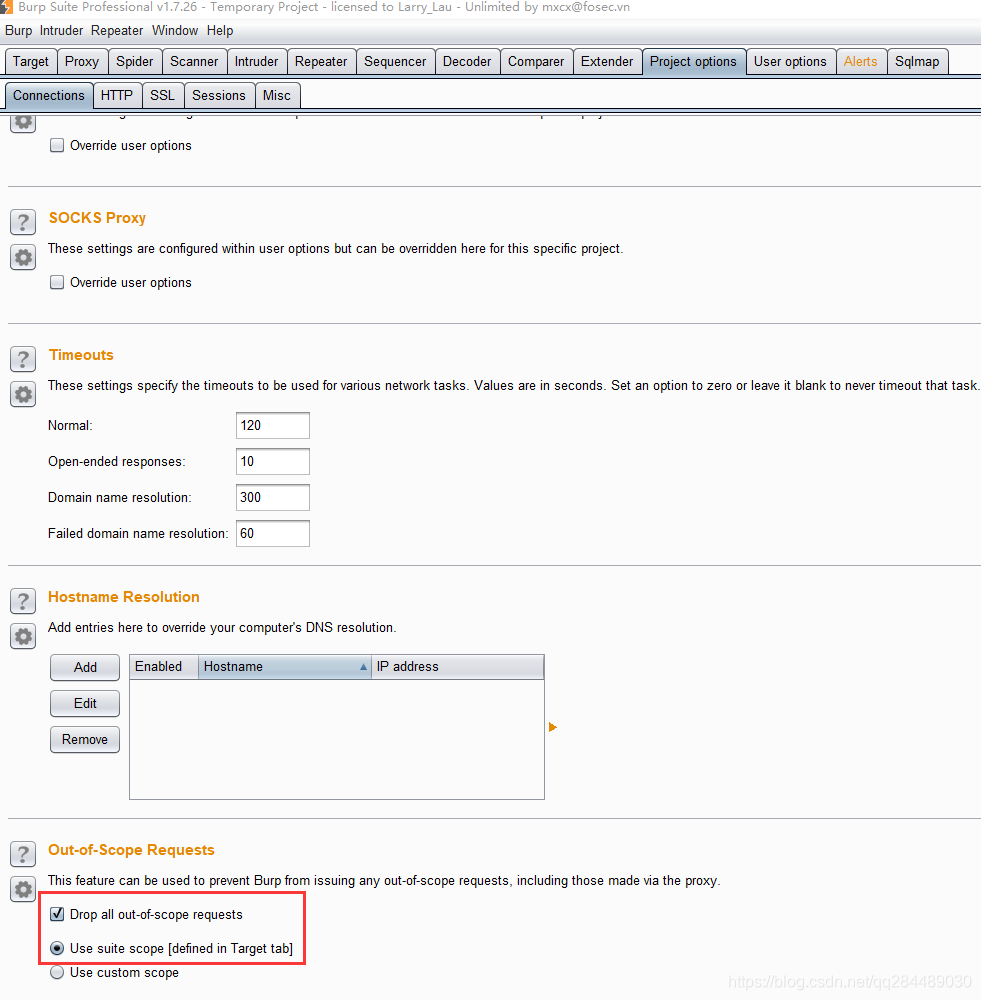Open the Window menu
The image size is (981, 1000).
point(175,31)
